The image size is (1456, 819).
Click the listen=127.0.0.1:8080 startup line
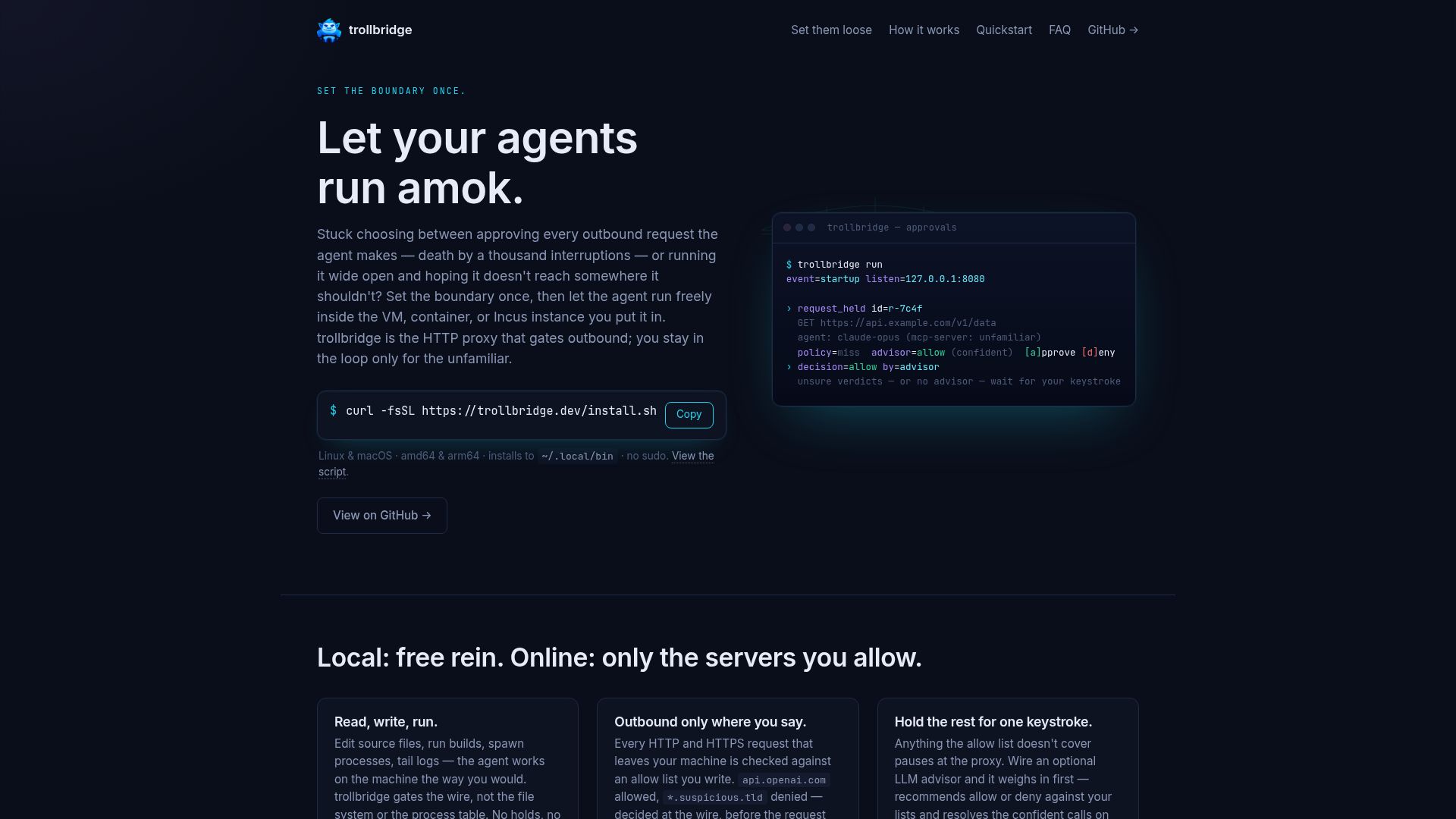(886, 279)
